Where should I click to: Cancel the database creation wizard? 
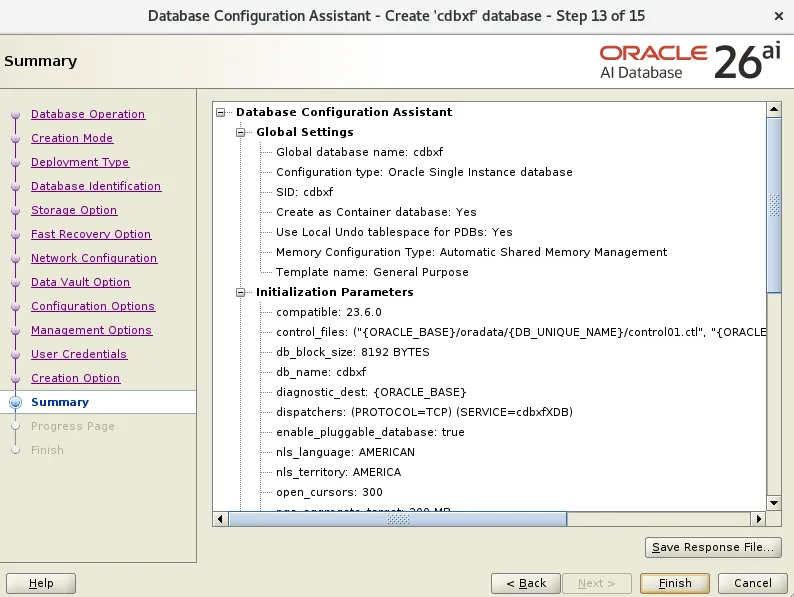click(x=752, y=583)
